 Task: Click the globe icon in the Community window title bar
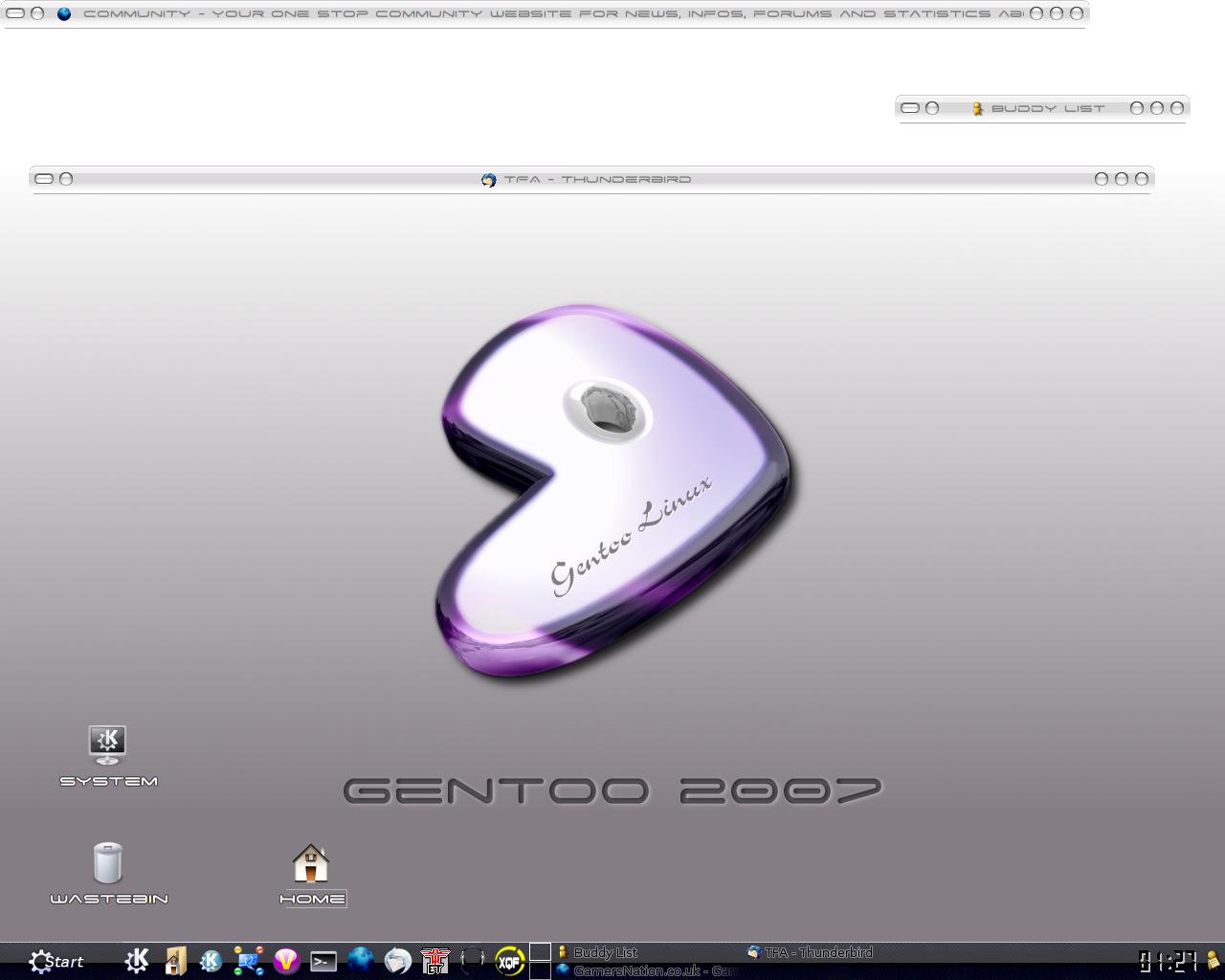(64, 13)
